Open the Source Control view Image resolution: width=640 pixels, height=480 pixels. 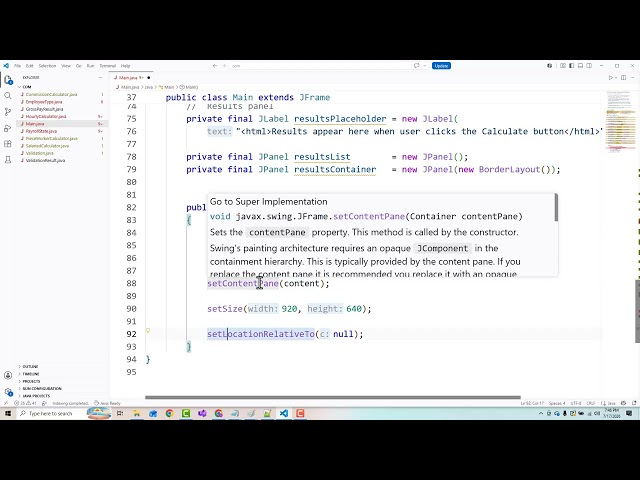tap(8, 111)
